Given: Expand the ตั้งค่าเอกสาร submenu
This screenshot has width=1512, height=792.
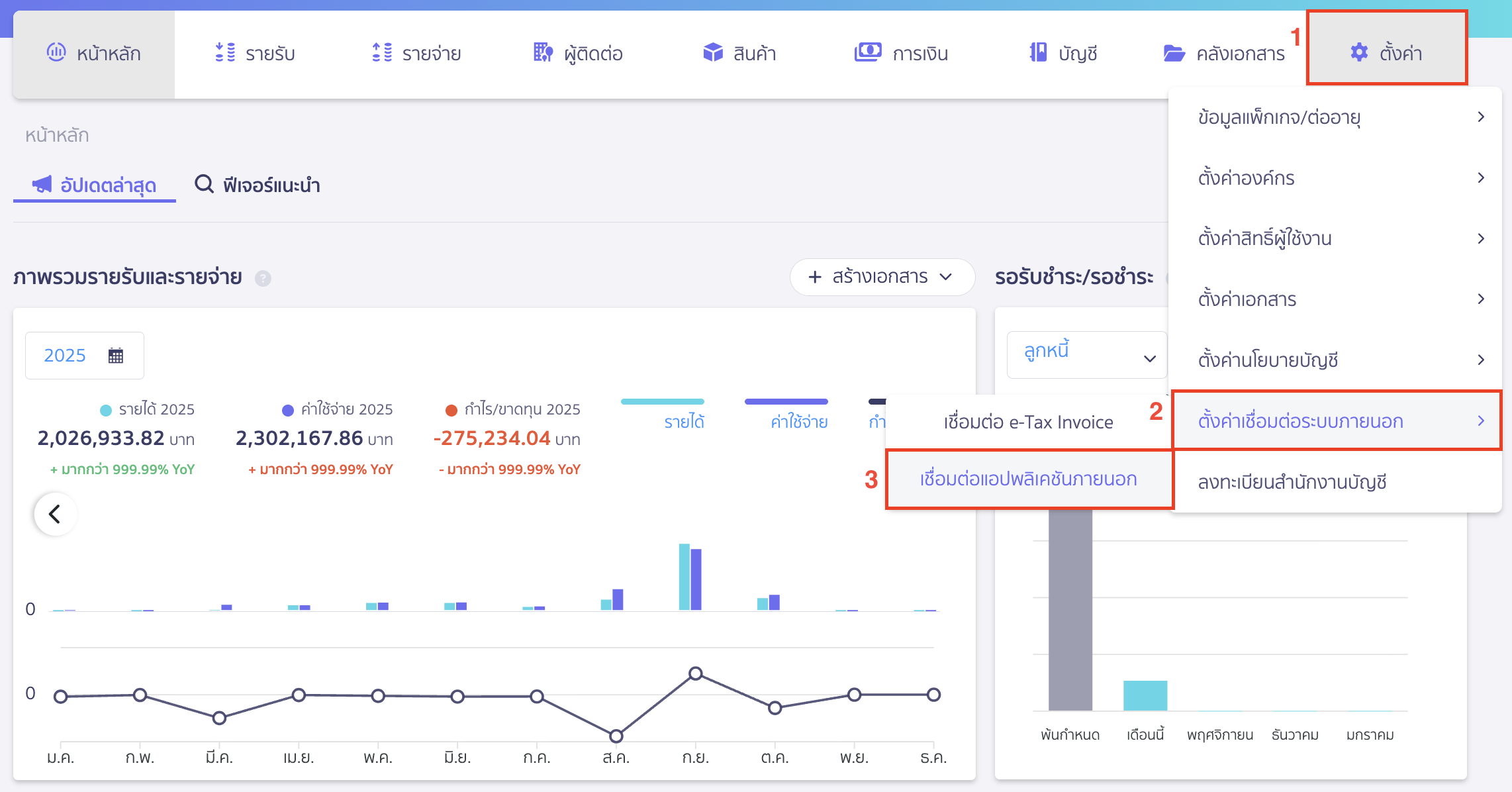Looking at the screenshot, I should [1337, 299].
